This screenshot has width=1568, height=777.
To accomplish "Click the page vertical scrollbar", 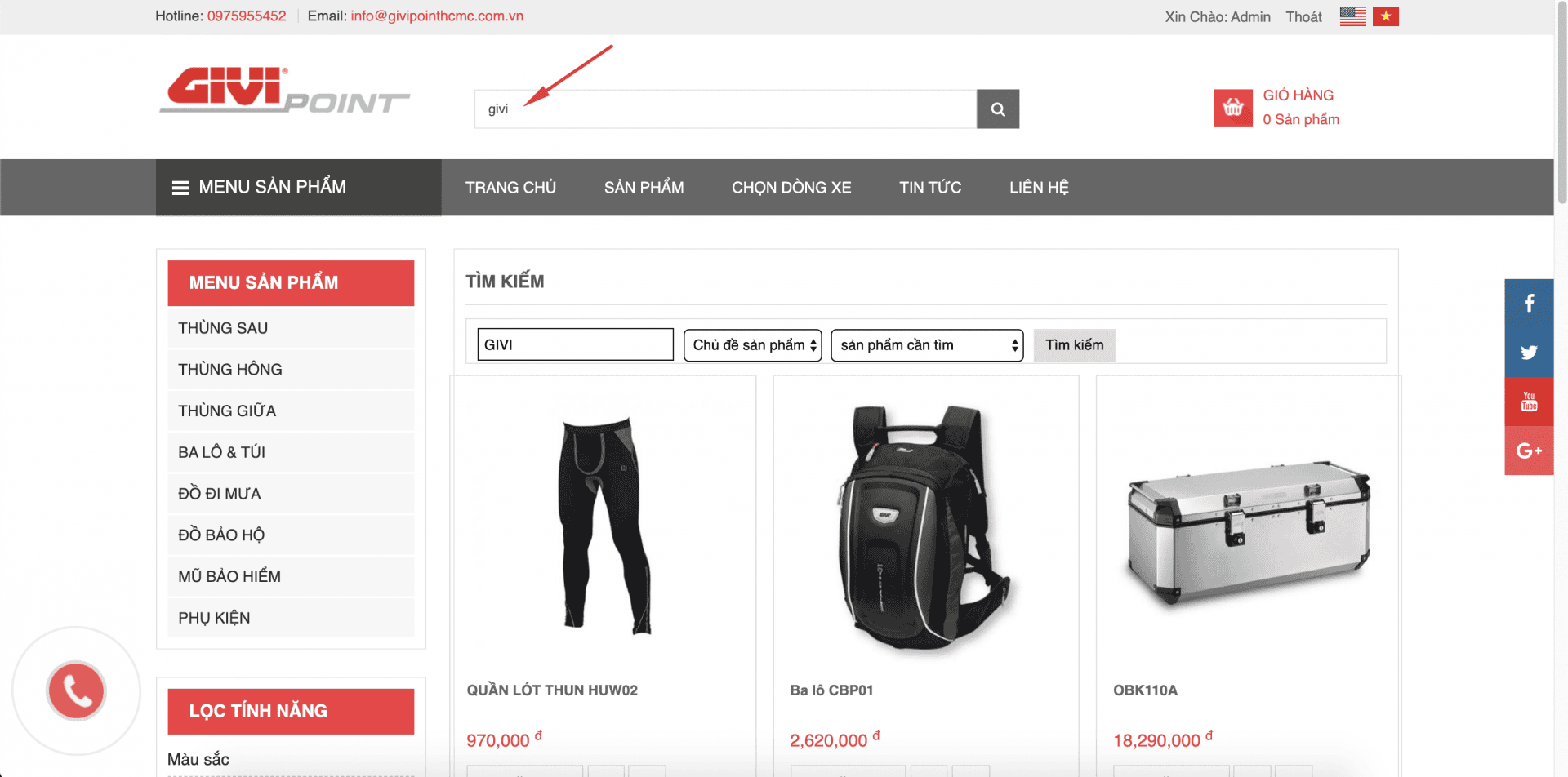I will pos(1561,102).
